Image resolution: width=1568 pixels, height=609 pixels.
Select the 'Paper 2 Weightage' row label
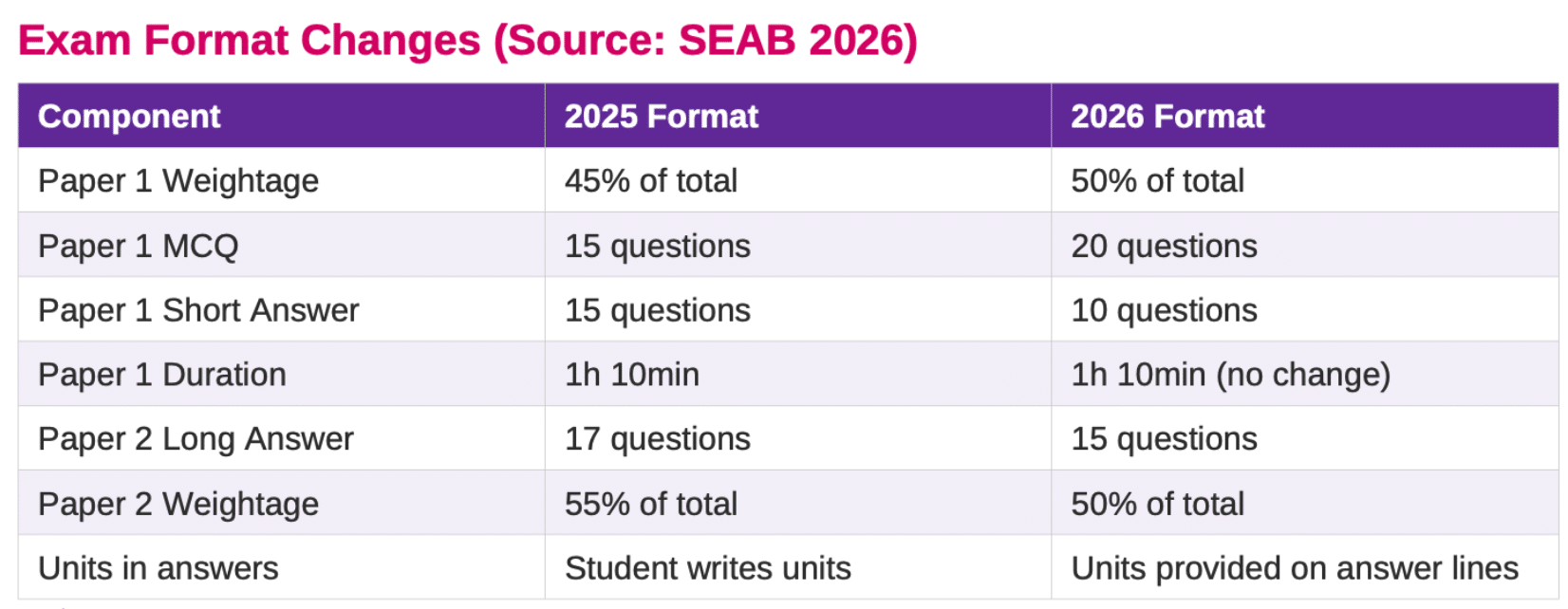[178, 504]
